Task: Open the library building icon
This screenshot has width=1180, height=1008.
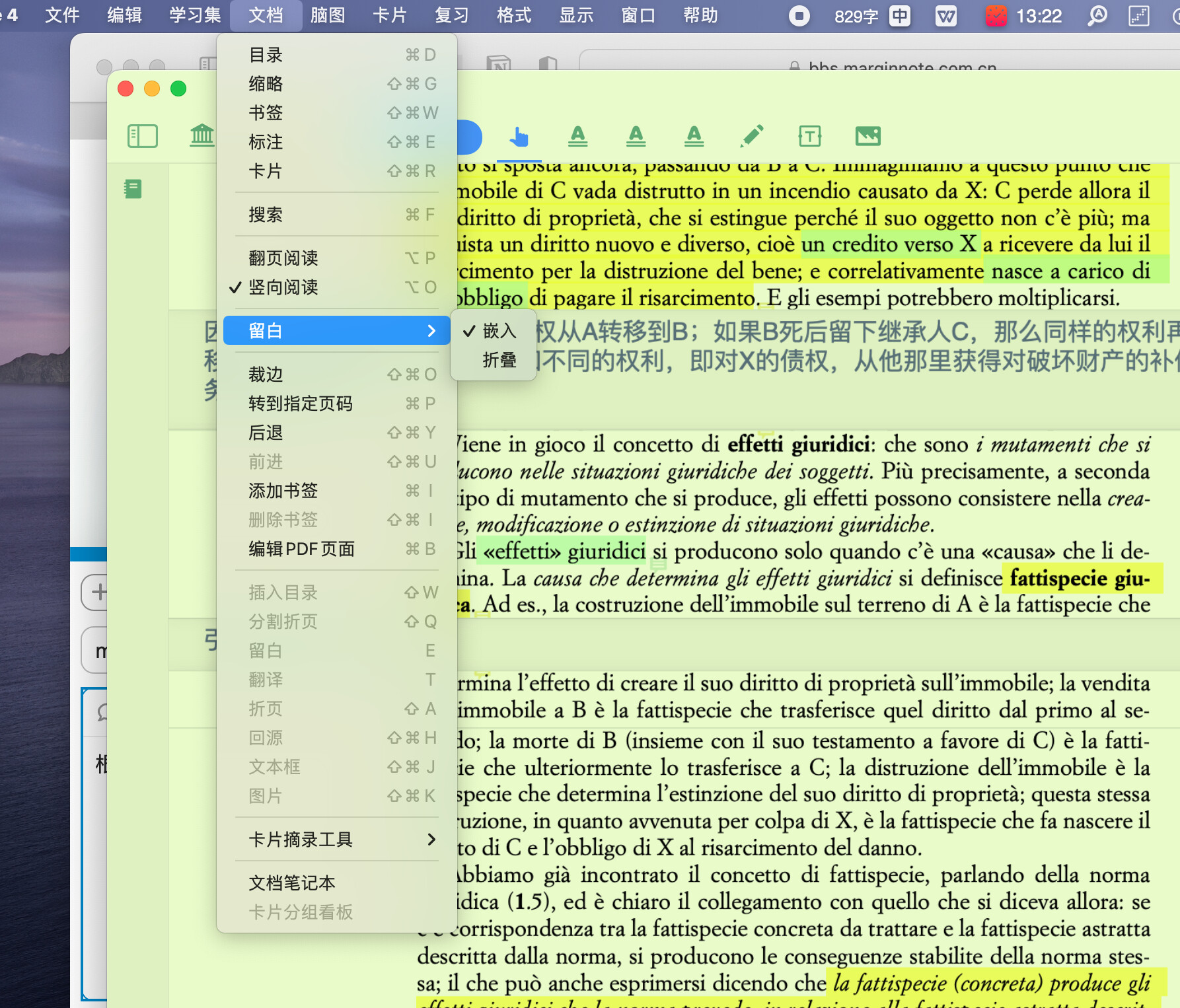Action: (202, 136)
